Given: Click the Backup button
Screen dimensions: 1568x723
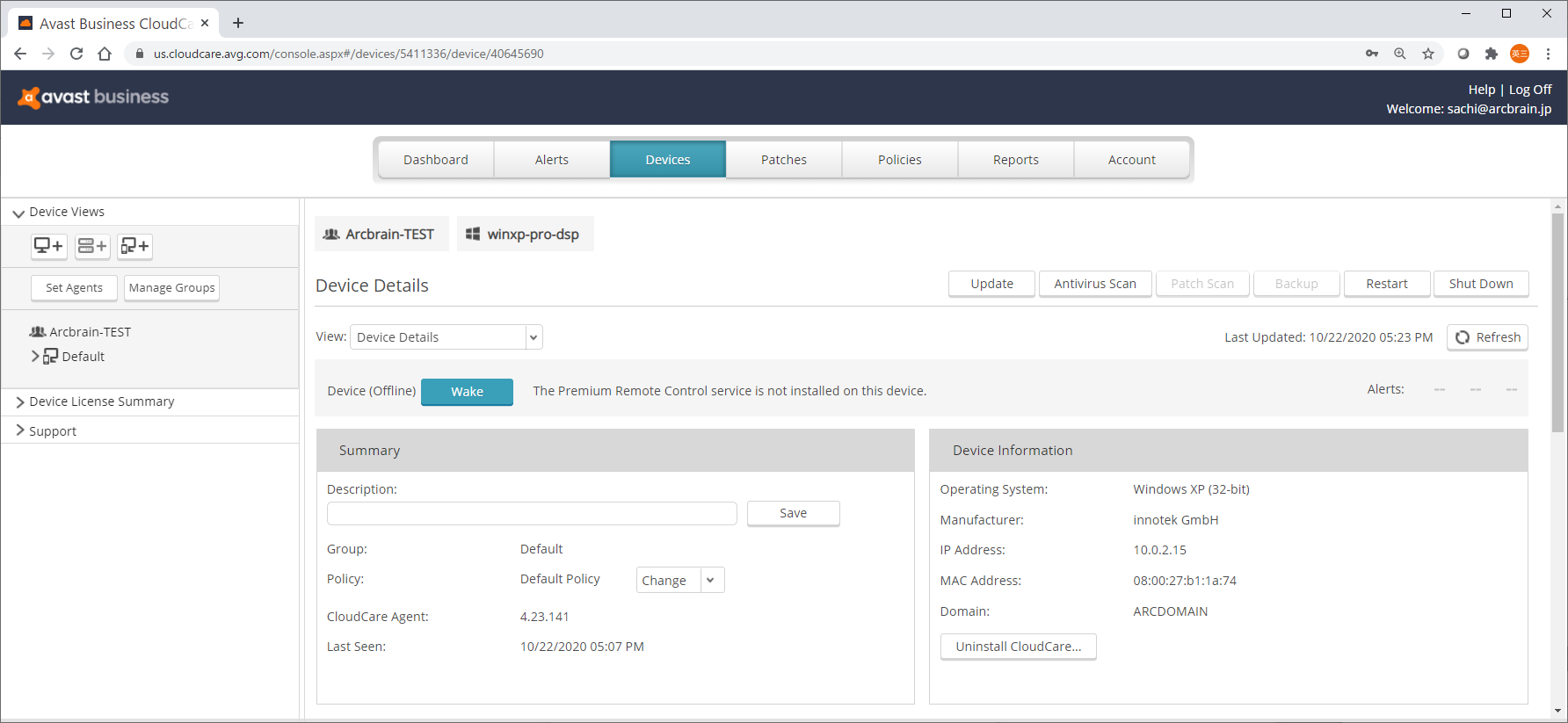Looking at the screenshot, I should [x=1296, y=284].
